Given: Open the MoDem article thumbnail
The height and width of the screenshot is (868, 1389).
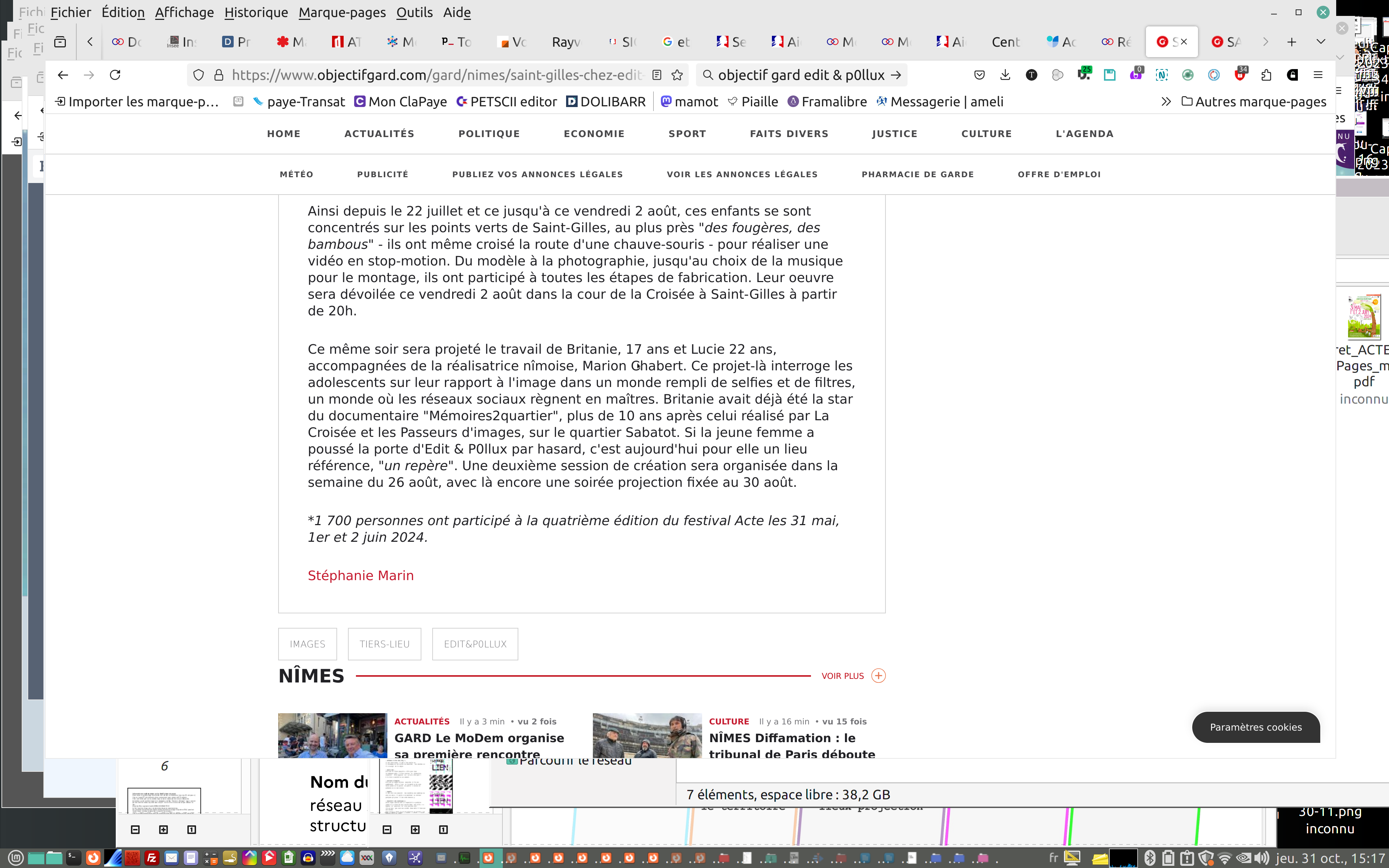Looking at the screenshot, I should pyautogui.click(x=332, y=735).
